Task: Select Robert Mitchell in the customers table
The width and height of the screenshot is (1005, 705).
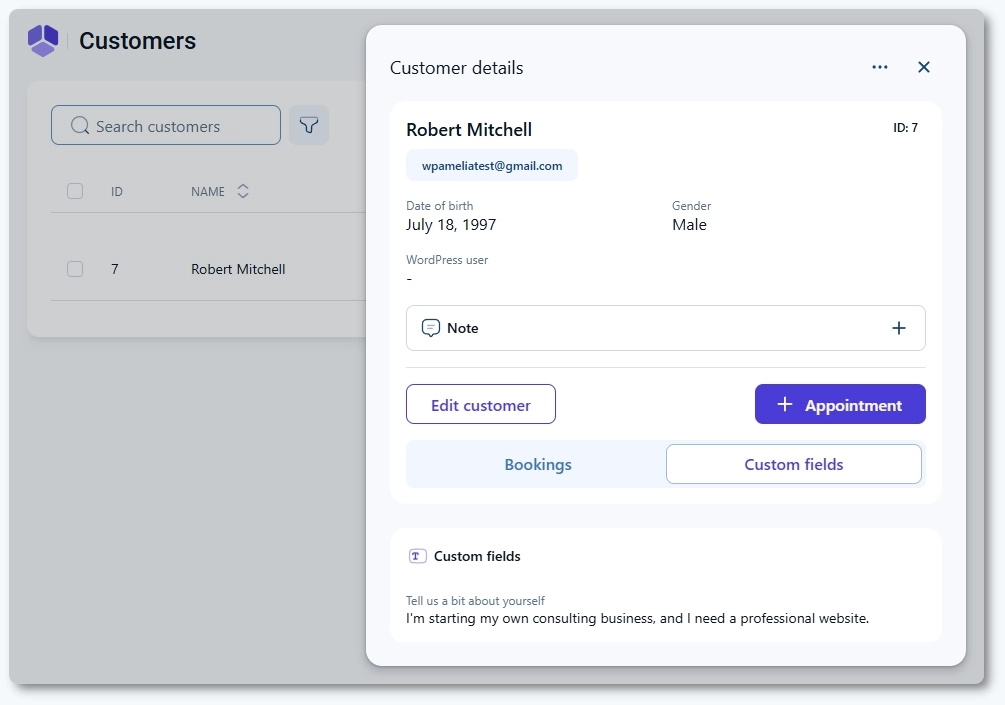Action: [238, 269]
